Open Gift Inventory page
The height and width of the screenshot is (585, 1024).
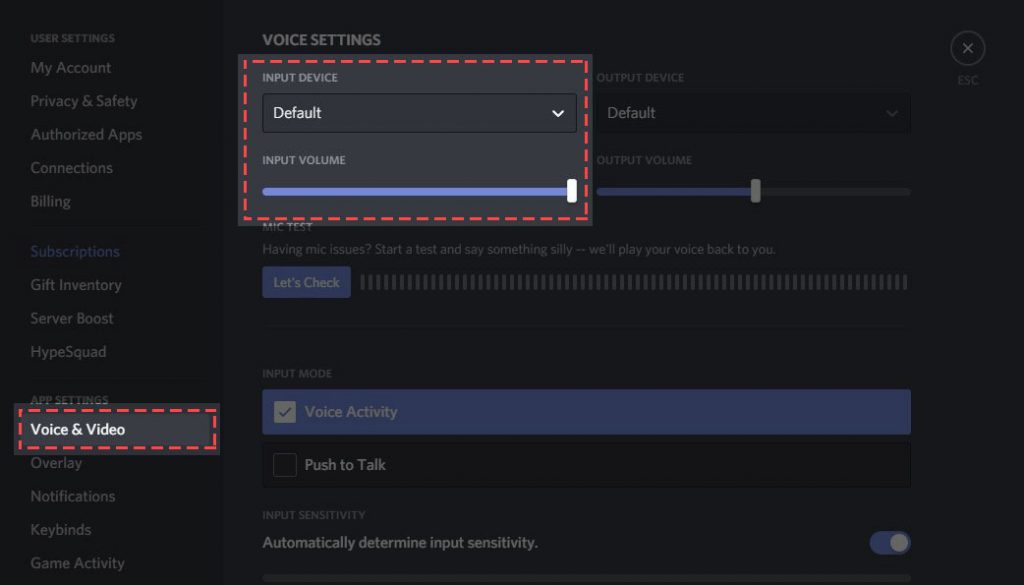coord(76,285)
